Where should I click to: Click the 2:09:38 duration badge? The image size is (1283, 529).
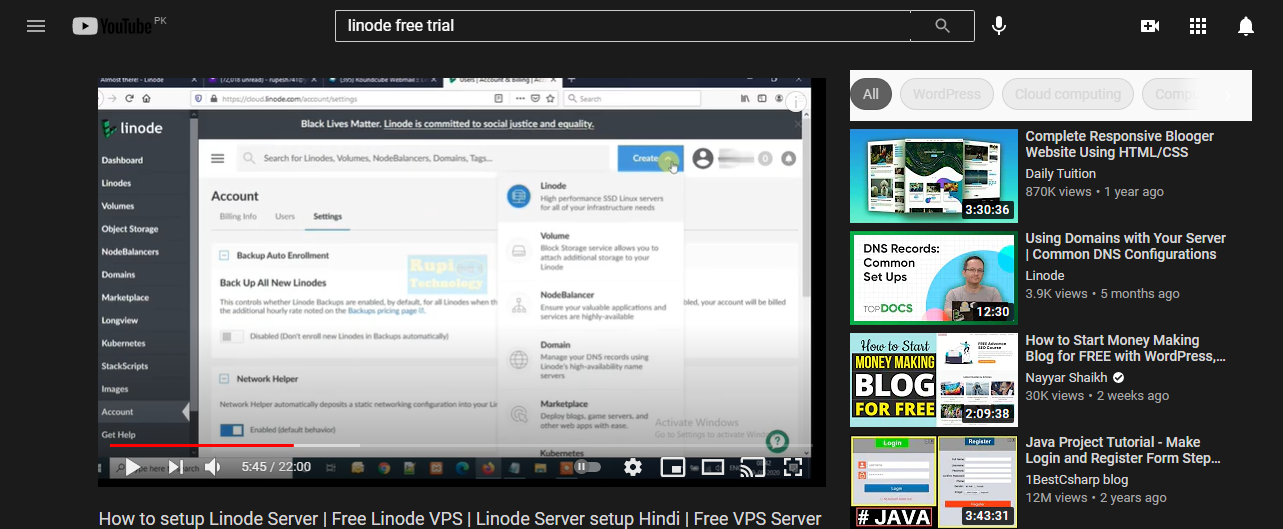[987, 414]
